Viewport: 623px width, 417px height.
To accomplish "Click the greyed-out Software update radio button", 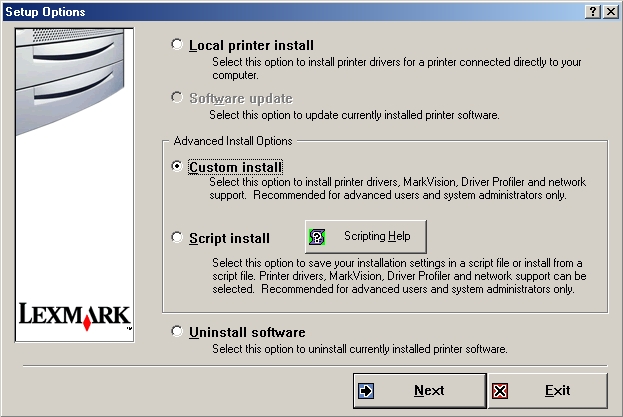I will pyautogui.click(x=178, y=98).
